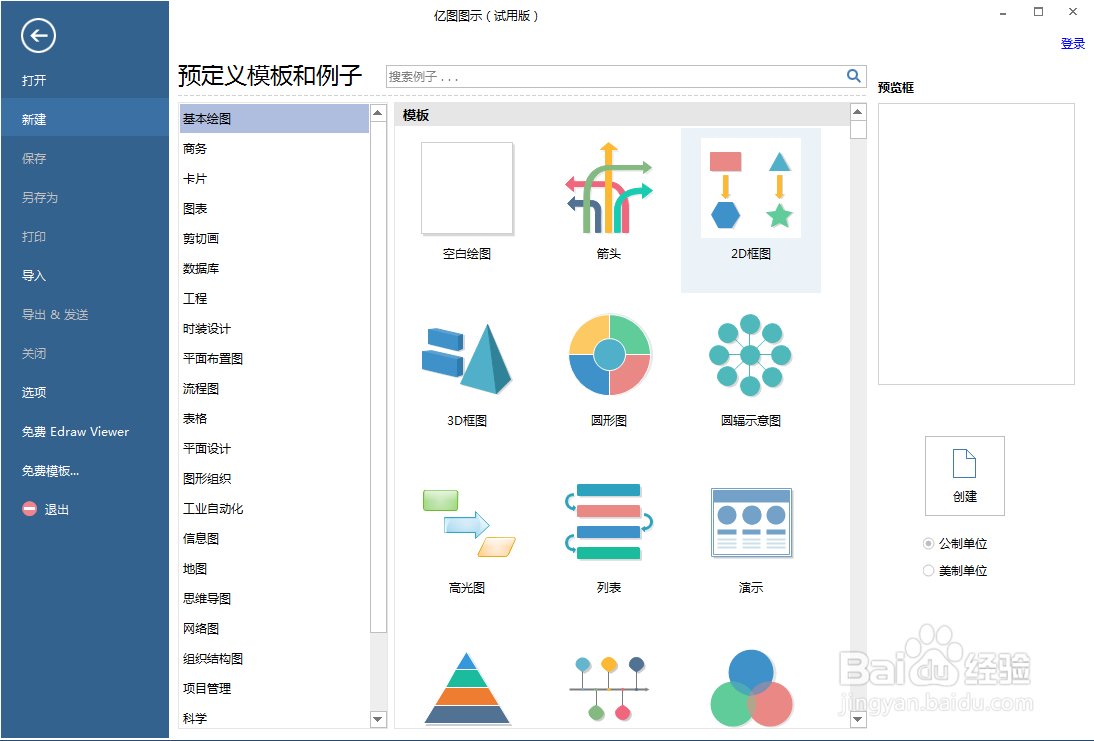
Task: Click the empty 预览框 preview area
Action: (976, 244)
